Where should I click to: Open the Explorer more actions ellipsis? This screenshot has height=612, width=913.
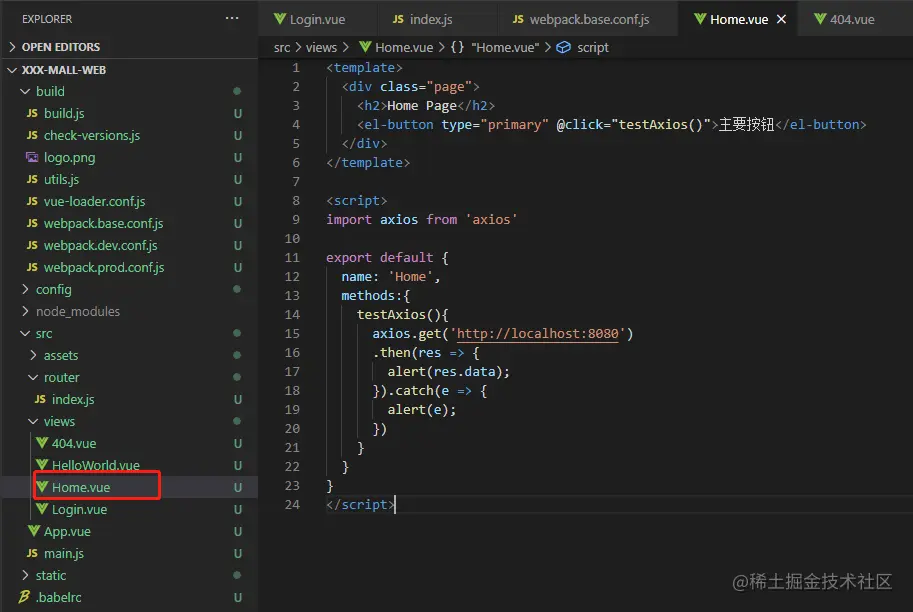[x=232, y=18]
